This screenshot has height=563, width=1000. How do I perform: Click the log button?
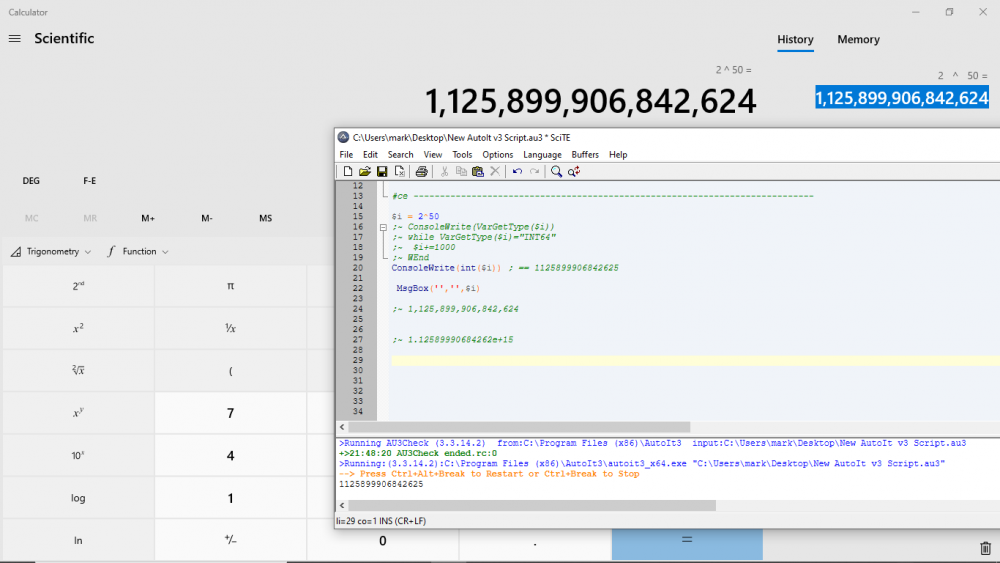pos(78,498)
